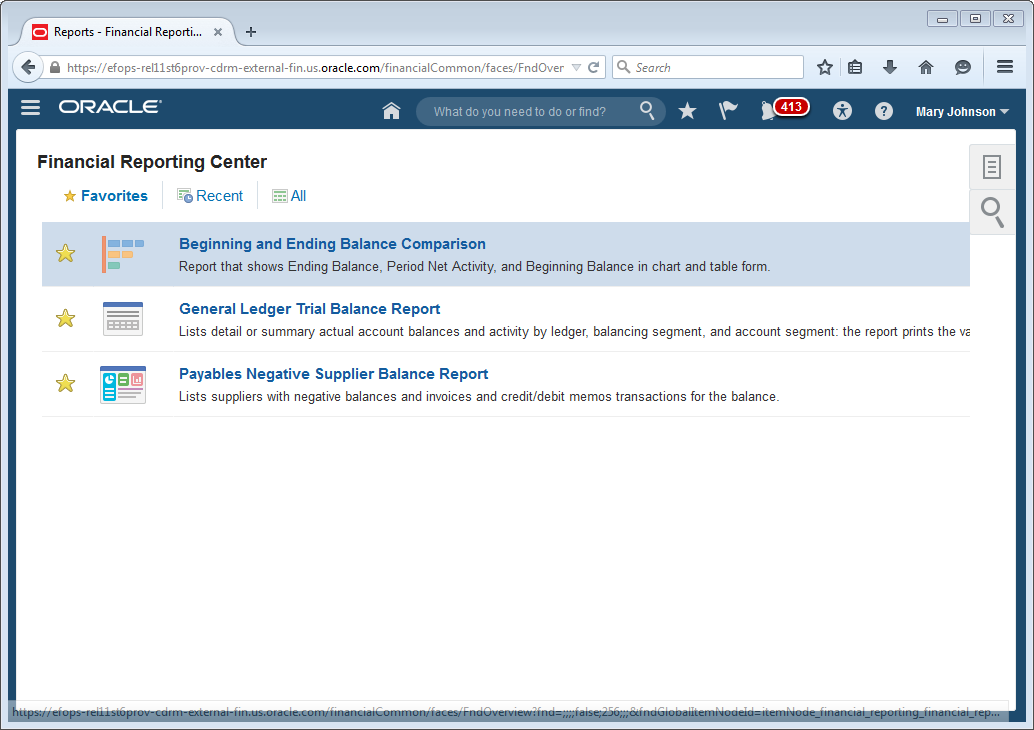Unfavorite Payables Negative Supplier Balance Report star
The height and width of the screenshot is (730, 1034).
pyautogui.click(x=65, y=383)
